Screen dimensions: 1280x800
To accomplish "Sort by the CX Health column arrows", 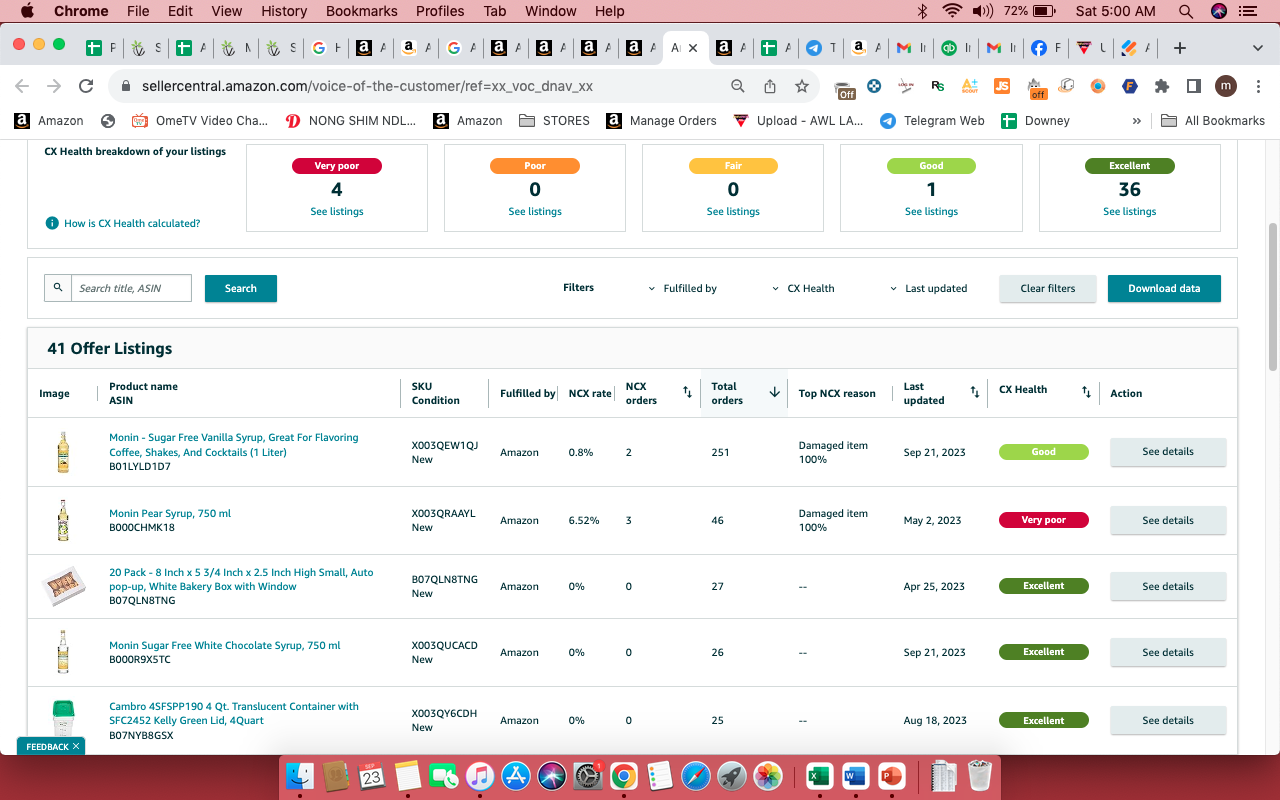I will [x=1086, y=393].
